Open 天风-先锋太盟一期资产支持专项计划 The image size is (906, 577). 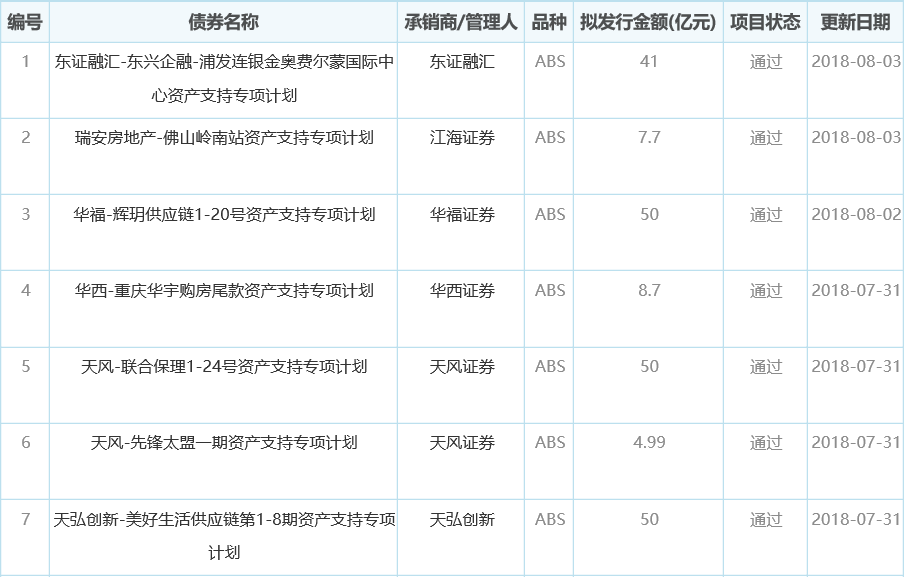(x=224, y=443)
